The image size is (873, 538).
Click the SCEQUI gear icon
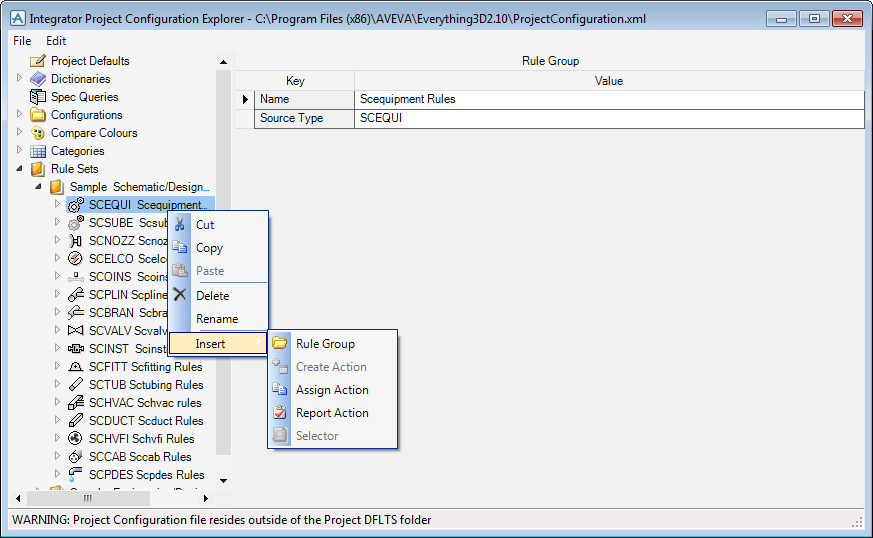(76, 205)
